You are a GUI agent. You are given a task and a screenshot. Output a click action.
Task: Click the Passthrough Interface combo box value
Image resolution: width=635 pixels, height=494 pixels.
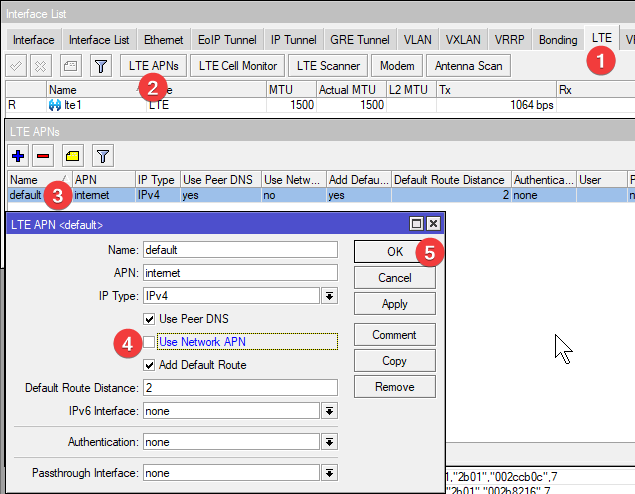[x=231, y=473]
